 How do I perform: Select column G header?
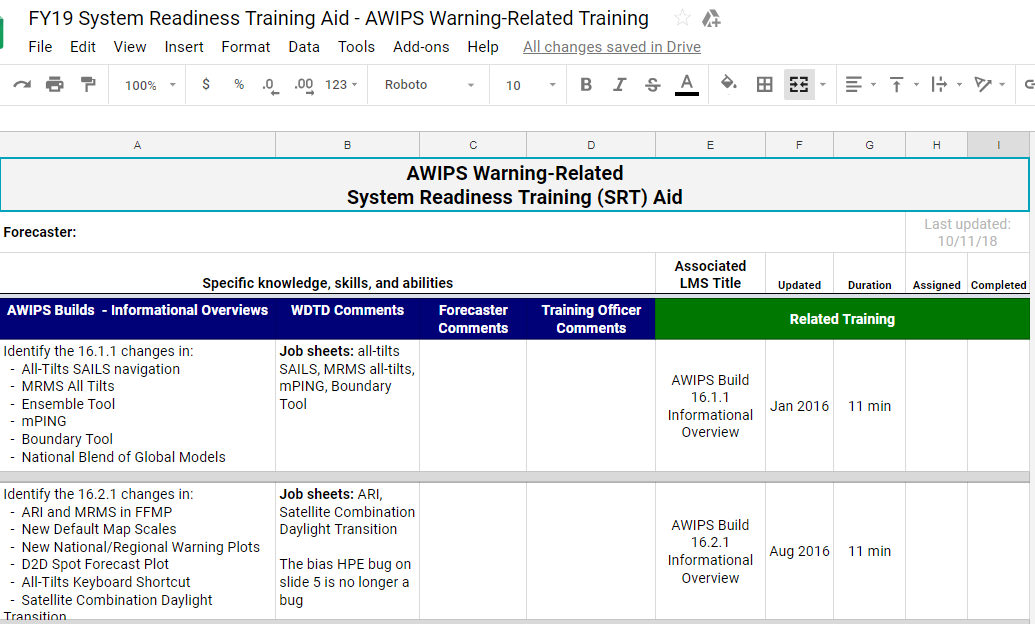click(869, 145)
